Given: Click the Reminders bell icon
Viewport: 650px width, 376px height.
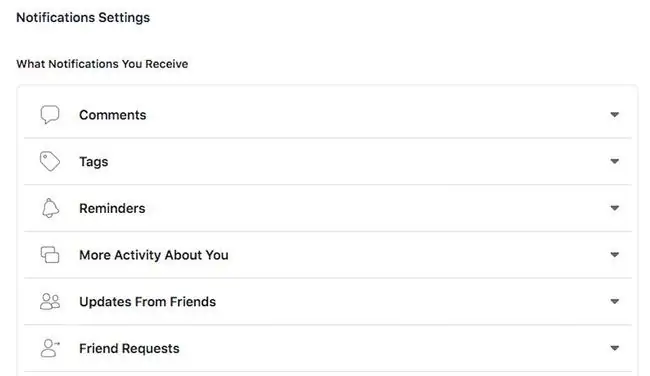Looking at the screenshot, I should point(50,208).
